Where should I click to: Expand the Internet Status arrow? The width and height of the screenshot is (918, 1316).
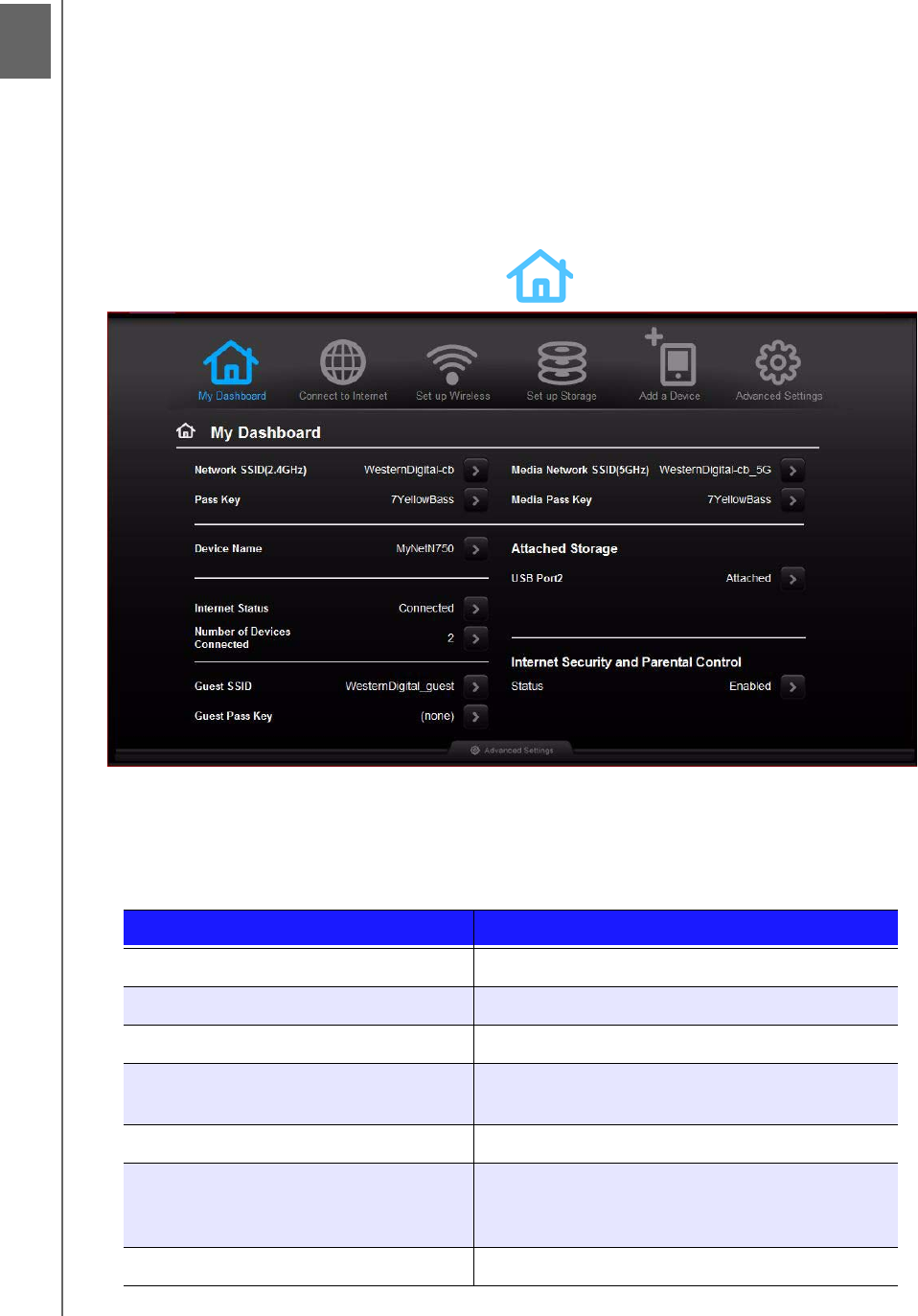click(x=475, y=609)
